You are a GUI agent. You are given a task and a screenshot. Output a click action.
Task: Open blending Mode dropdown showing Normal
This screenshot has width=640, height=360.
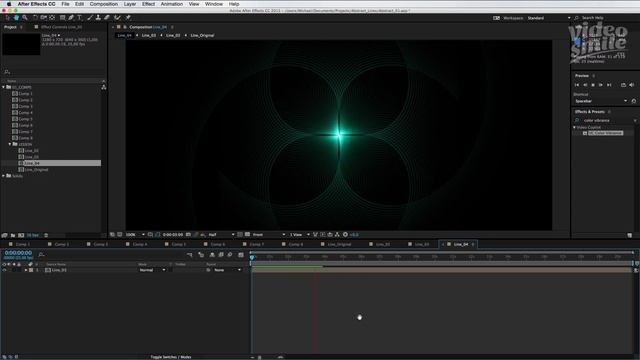click(152, 270)
